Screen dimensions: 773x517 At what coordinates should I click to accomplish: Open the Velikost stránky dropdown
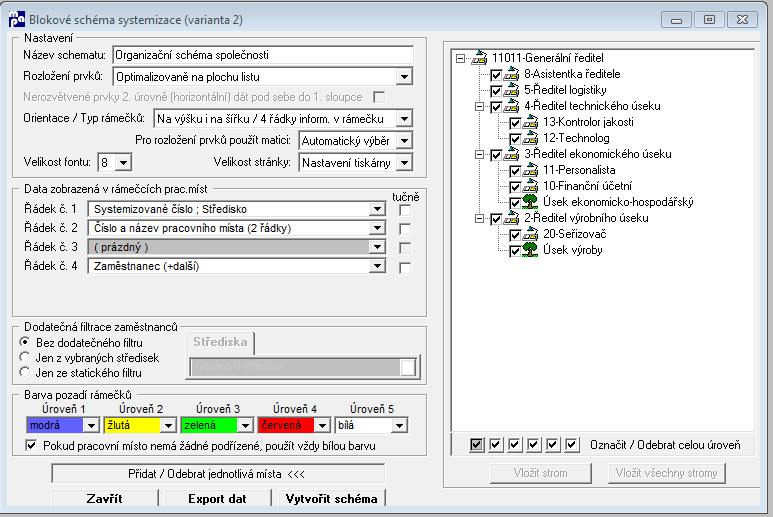pos(404,163)
